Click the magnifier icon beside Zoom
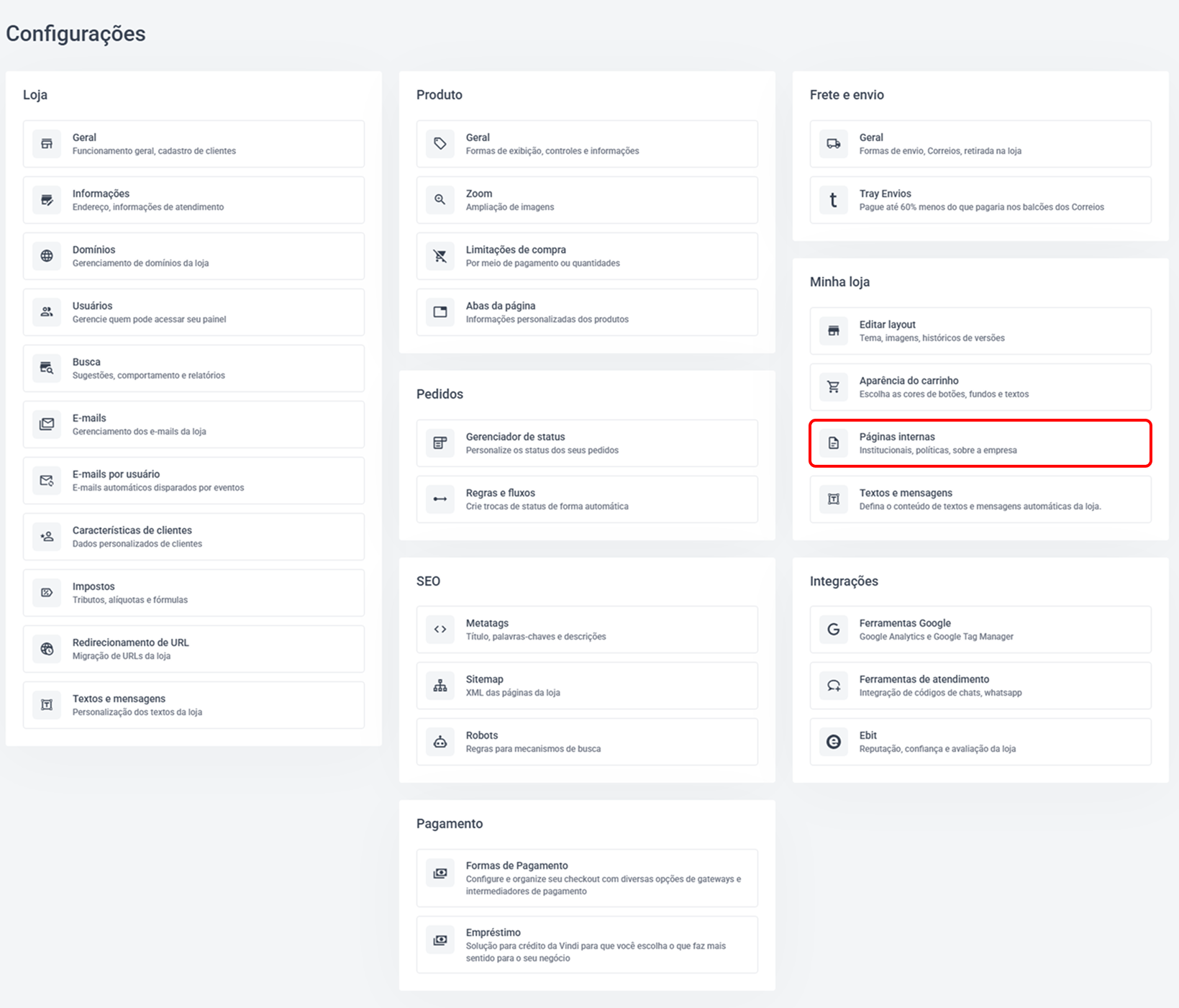1179x1008 pixels. coord(440,200)
